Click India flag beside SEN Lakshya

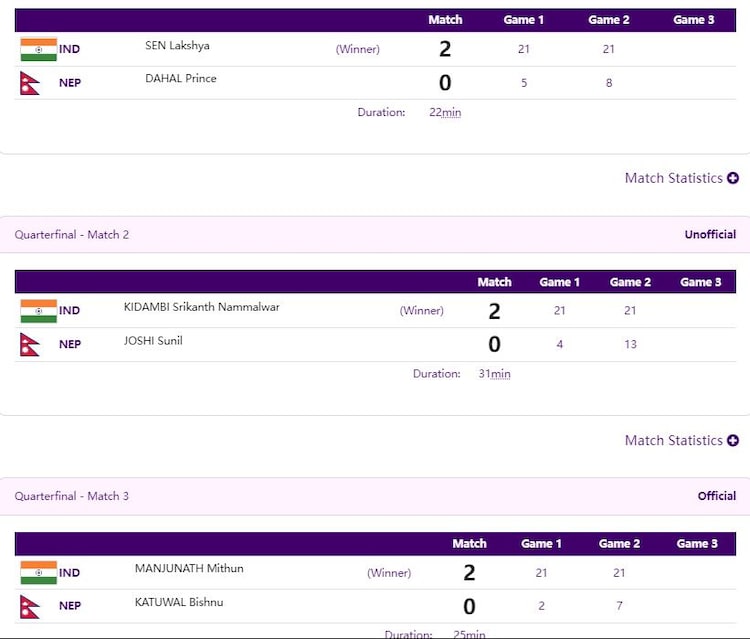(39, 49)
